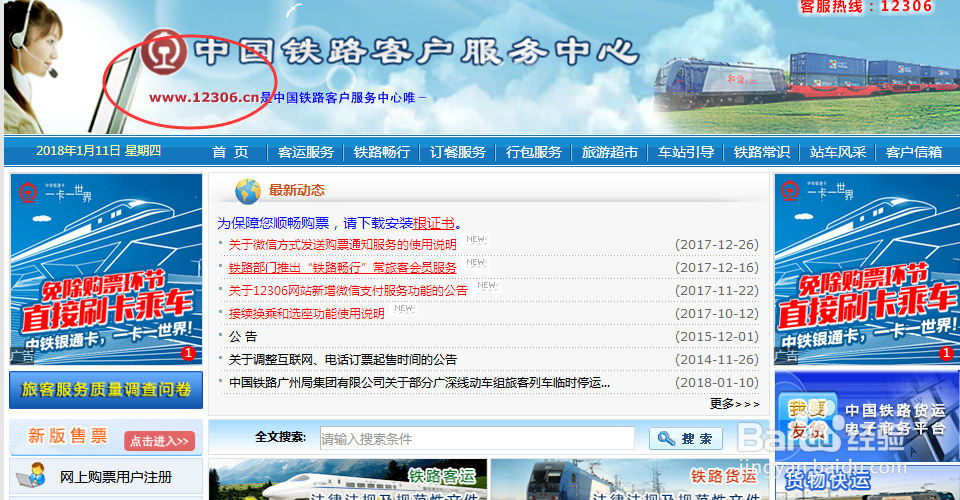Open 车站引导 from the navigation bar

tap(686, 152)
